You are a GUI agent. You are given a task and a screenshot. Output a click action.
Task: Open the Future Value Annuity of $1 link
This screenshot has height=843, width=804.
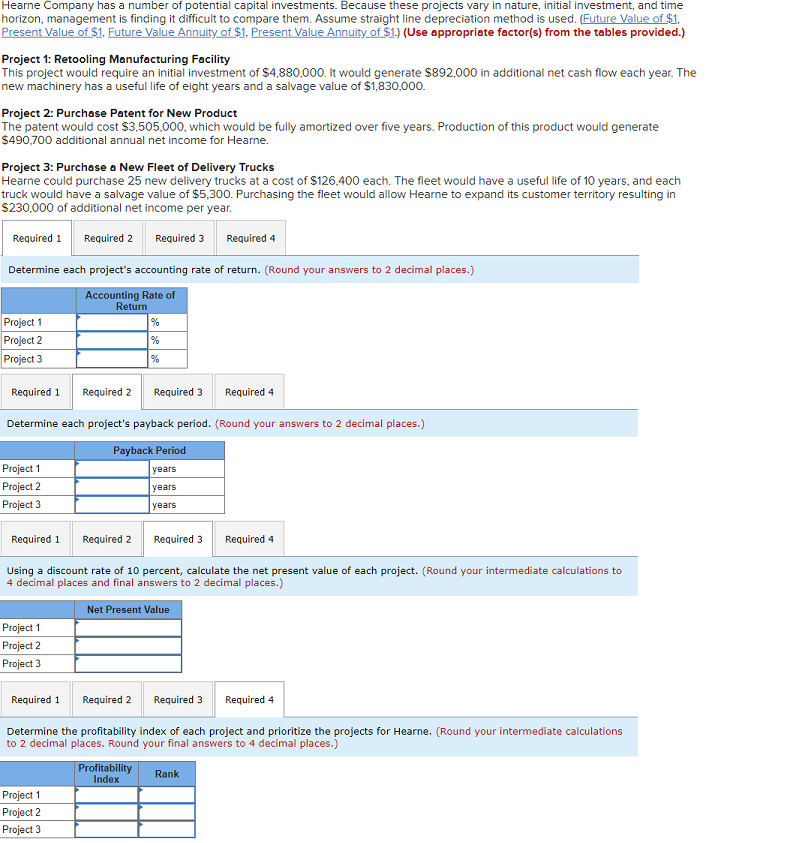click(176, 32)
